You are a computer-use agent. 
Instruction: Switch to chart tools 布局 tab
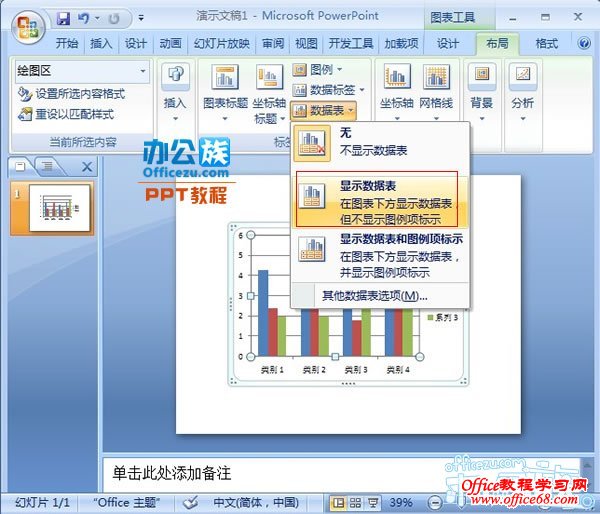497,43
